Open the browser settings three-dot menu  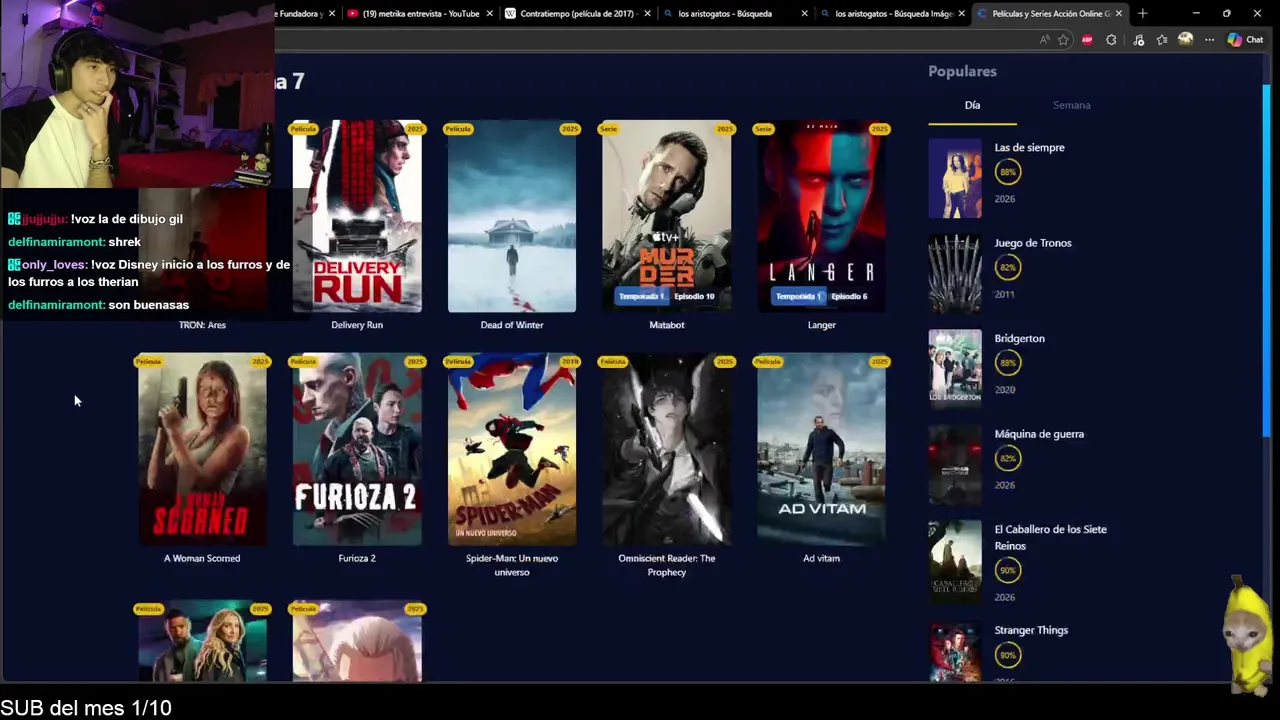point(1209,40)
